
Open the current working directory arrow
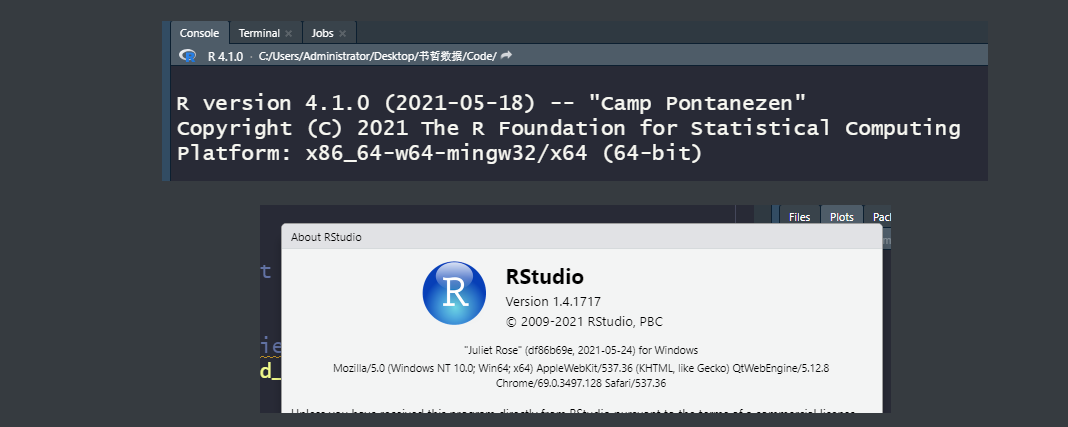[x=506, y=56]
